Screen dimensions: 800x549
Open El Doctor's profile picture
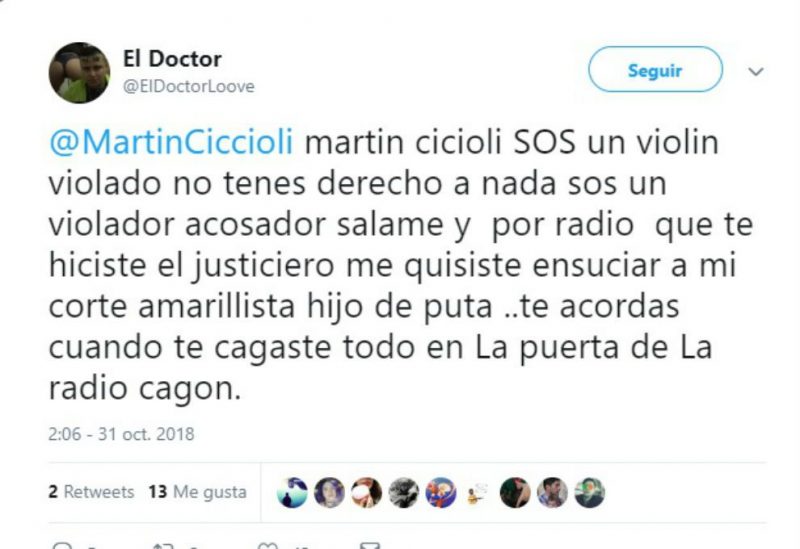79,72
